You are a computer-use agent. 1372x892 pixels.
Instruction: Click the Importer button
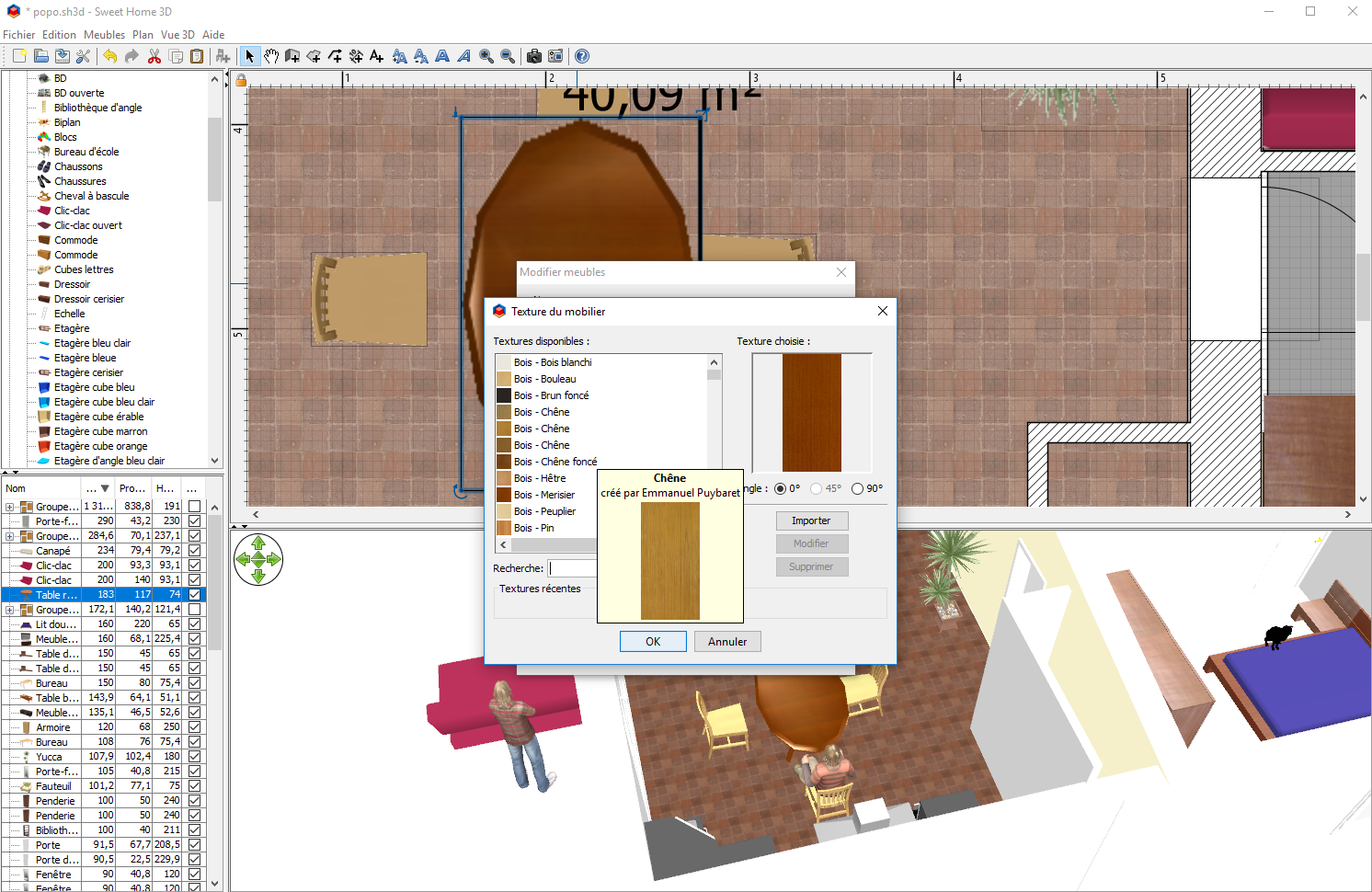[810, 520]
